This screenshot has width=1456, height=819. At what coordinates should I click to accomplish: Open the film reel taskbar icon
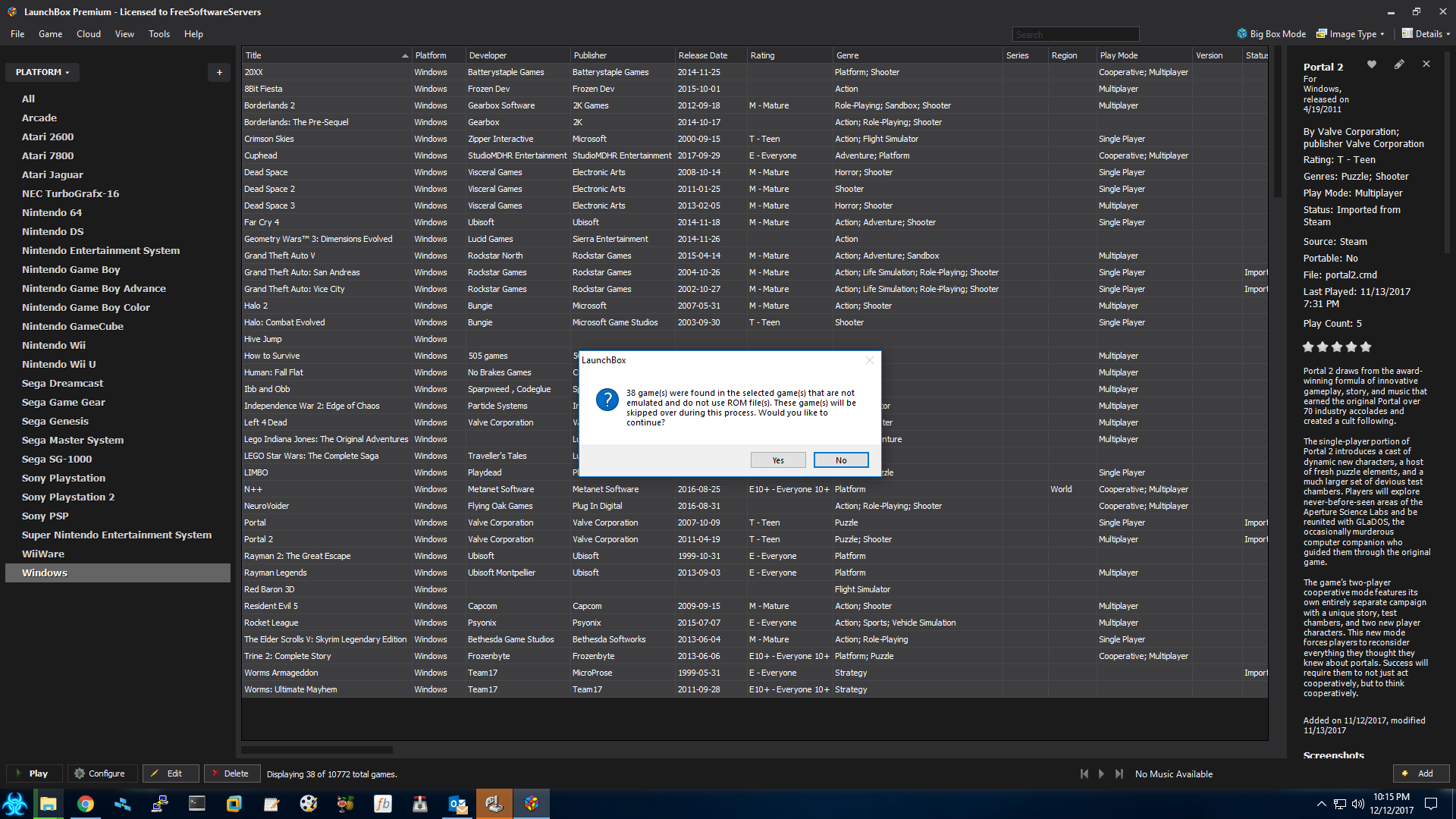[309, 804]
